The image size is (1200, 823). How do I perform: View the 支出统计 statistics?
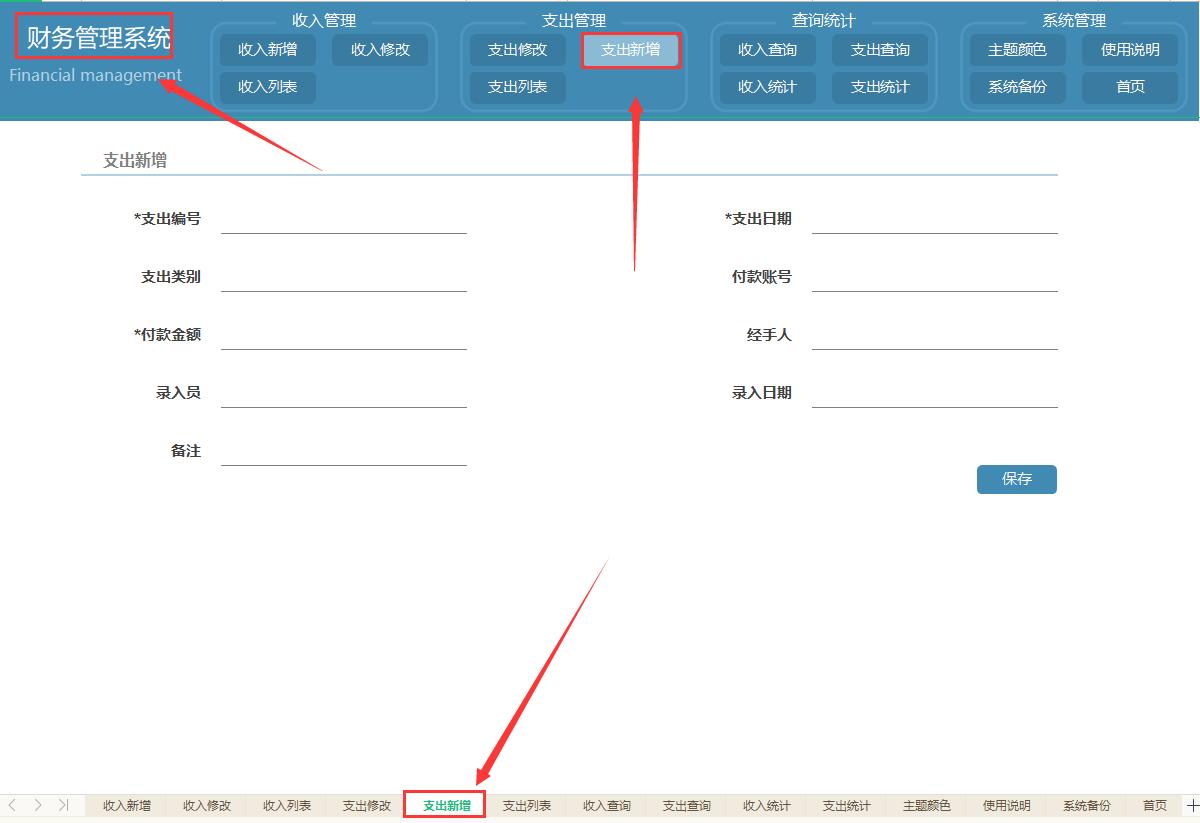pos(881,87)
